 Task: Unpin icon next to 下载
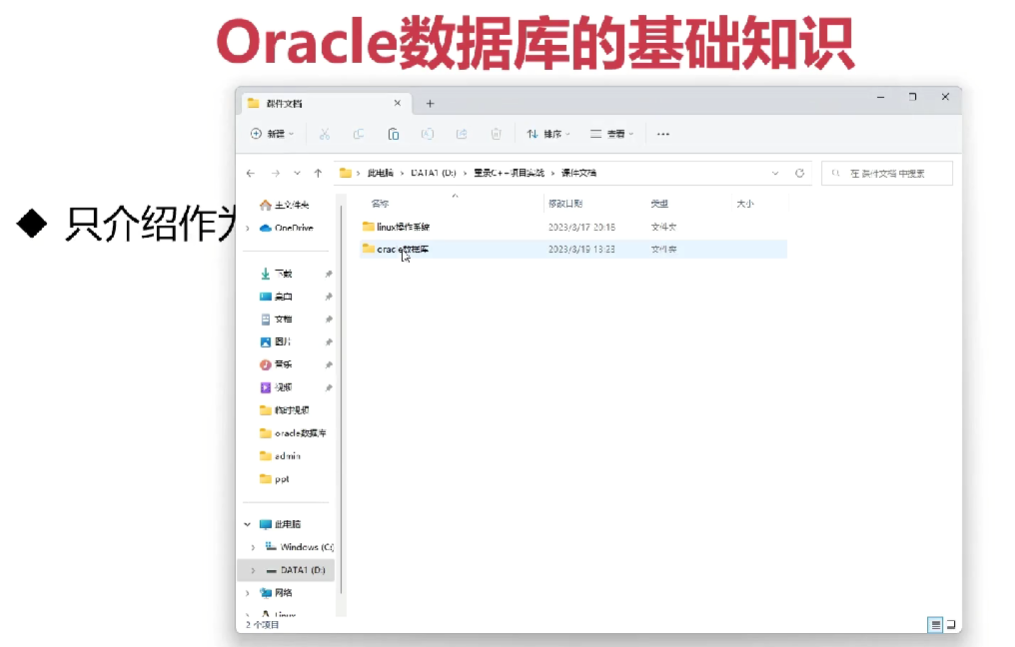[328, 274]
